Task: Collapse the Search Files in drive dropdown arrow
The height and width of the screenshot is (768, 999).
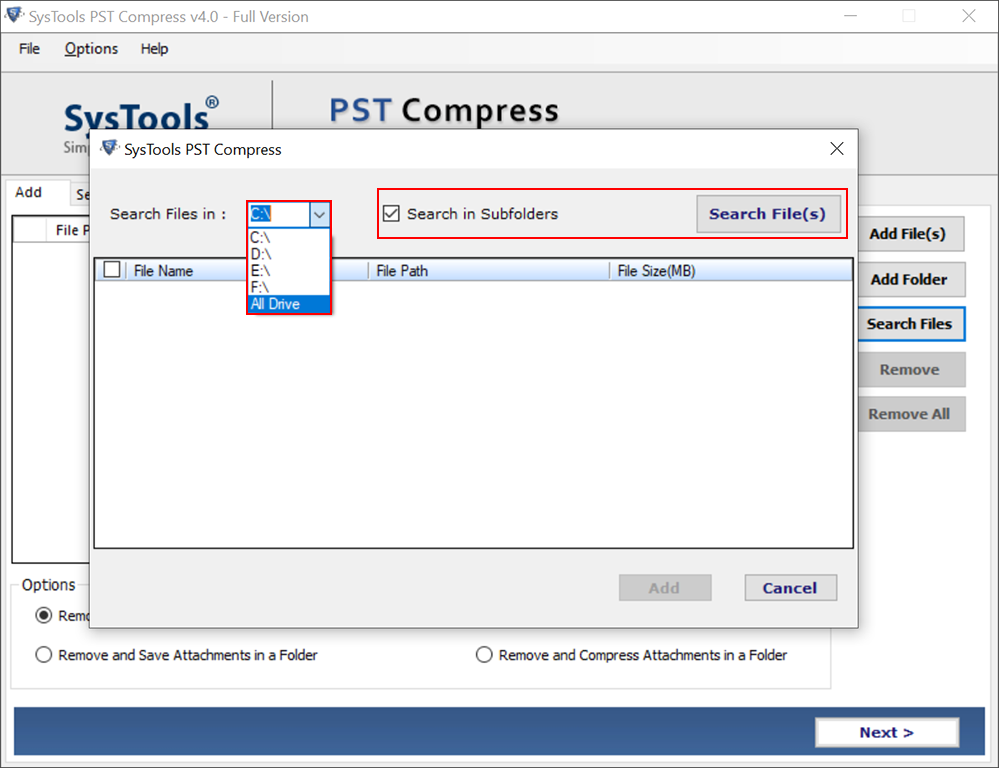Action: coord(319,214)
